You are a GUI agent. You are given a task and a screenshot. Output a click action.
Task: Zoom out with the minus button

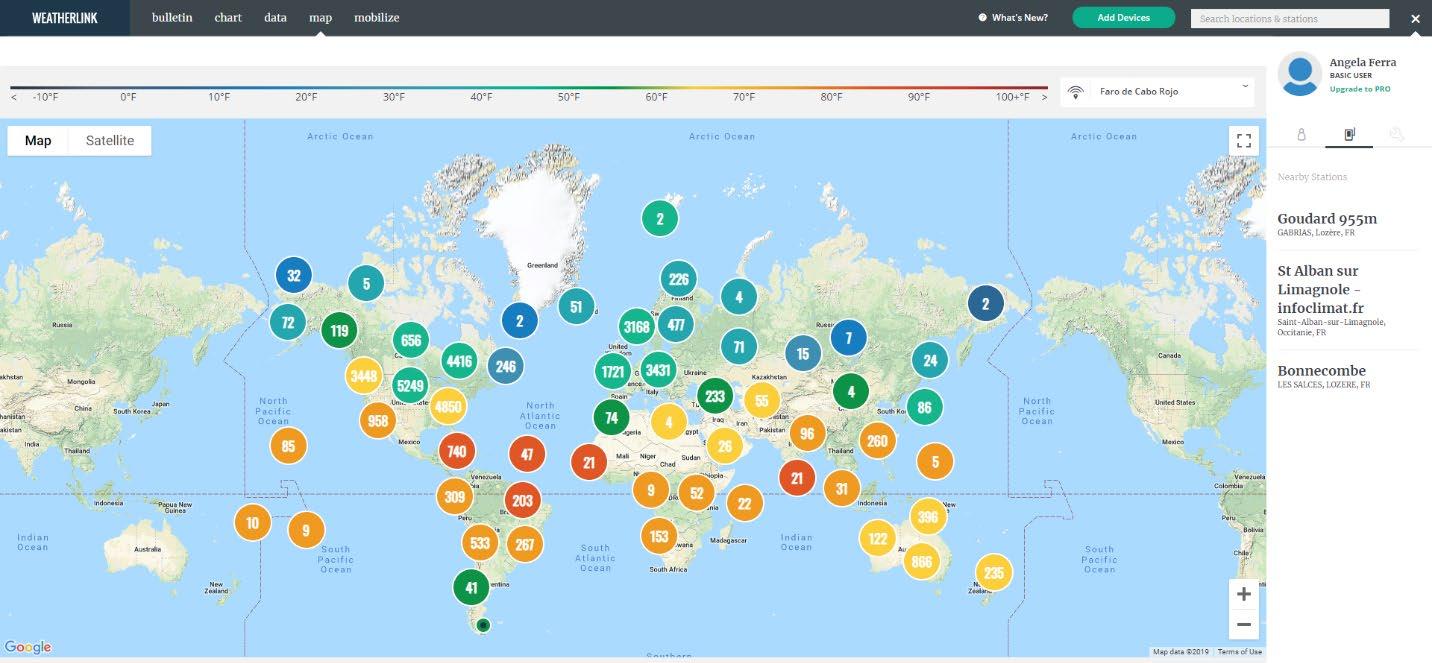pyautogui.click(x=1244, y=625)
